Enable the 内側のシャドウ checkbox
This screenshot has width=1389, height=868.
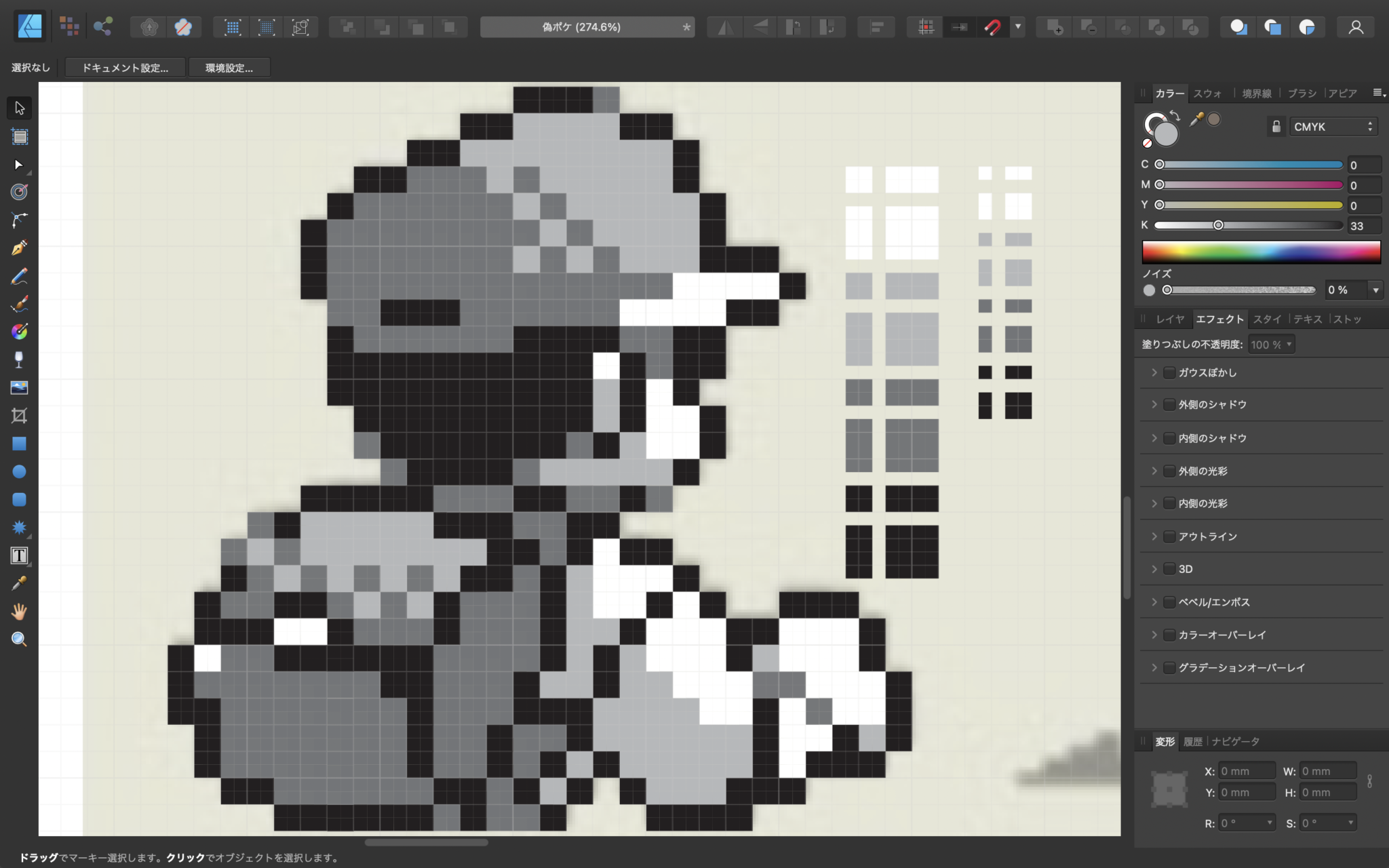1169,438
